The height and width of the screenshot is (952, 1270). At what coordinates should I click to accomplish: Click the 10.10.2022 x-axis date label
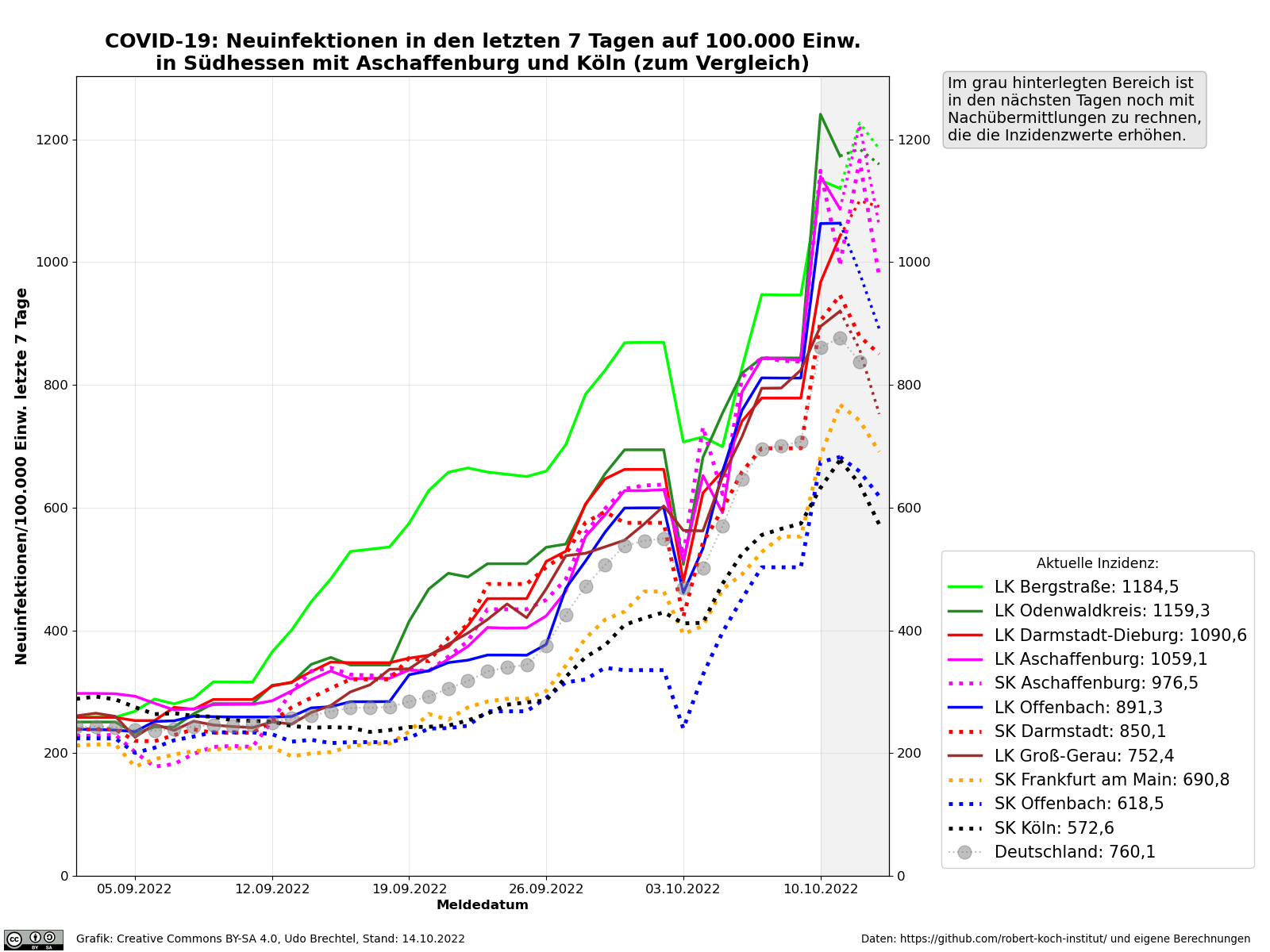821,889
